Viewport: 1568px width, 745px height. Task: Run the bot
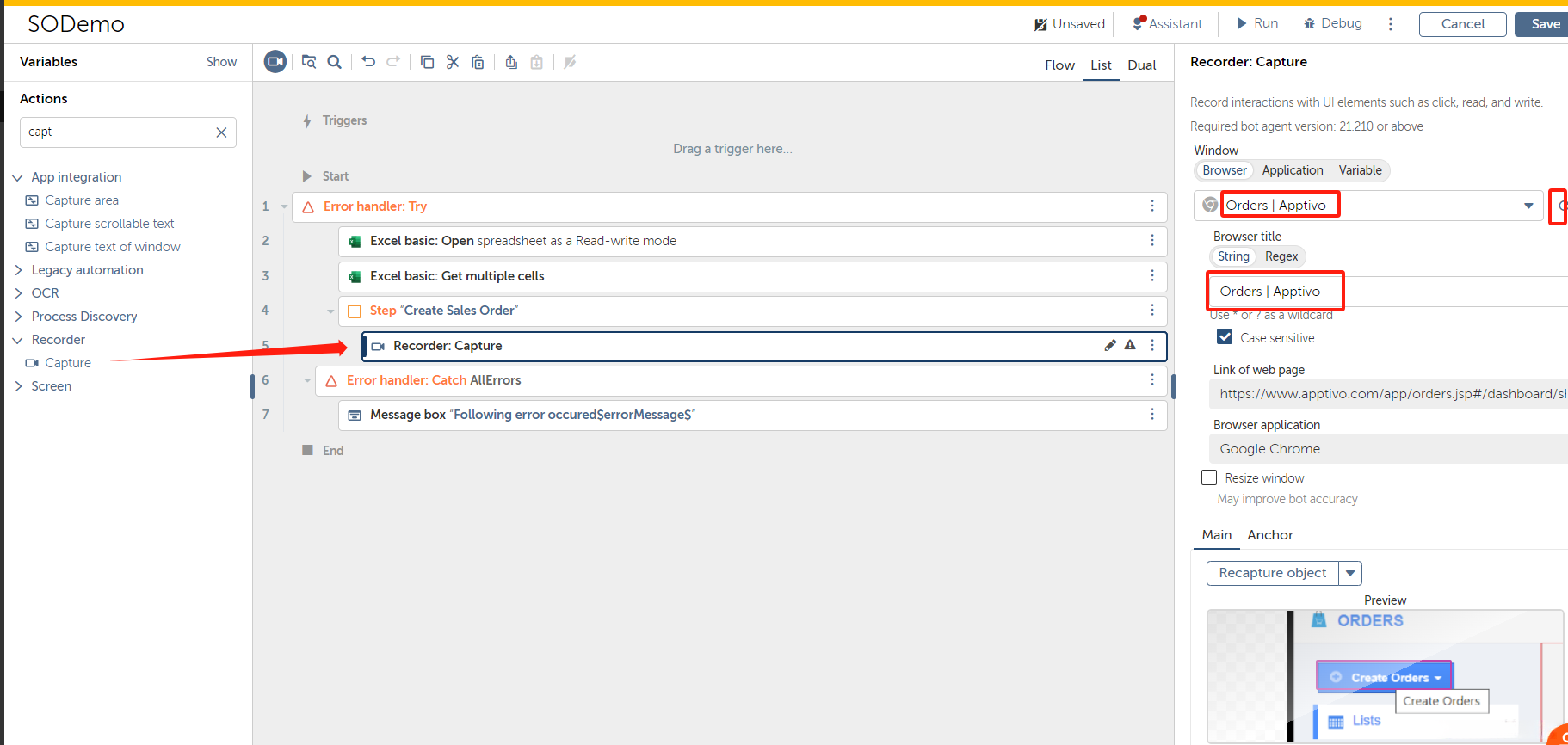(1257, 23)
